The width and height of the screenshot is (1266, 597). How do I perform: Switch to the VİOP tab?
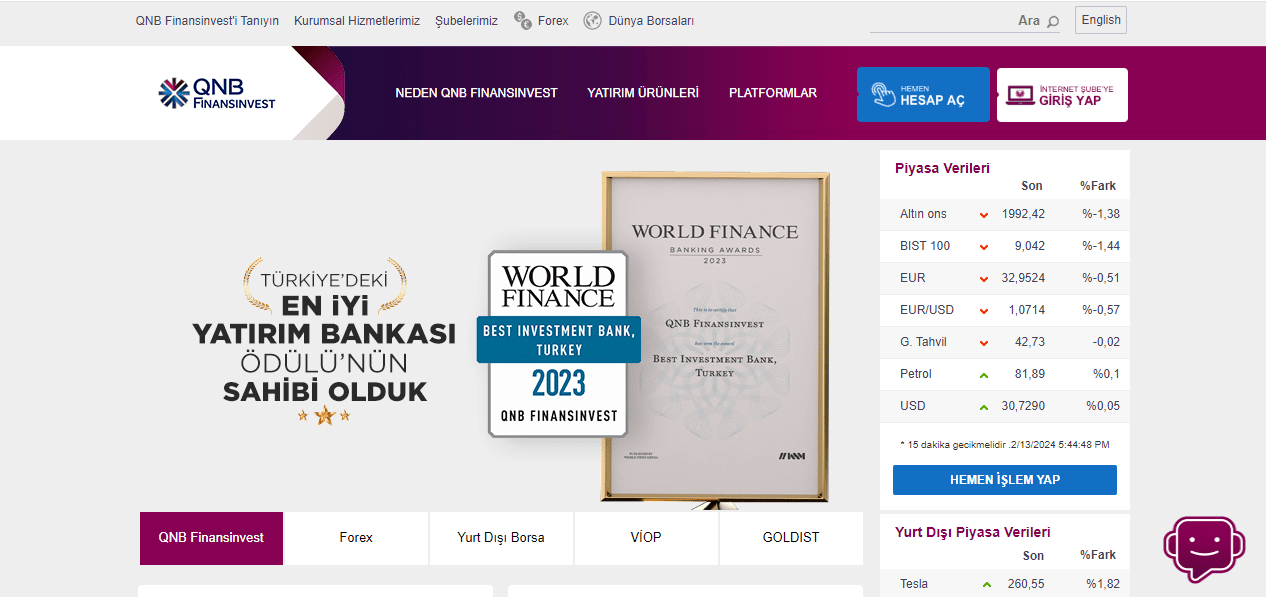click(646, 538)
